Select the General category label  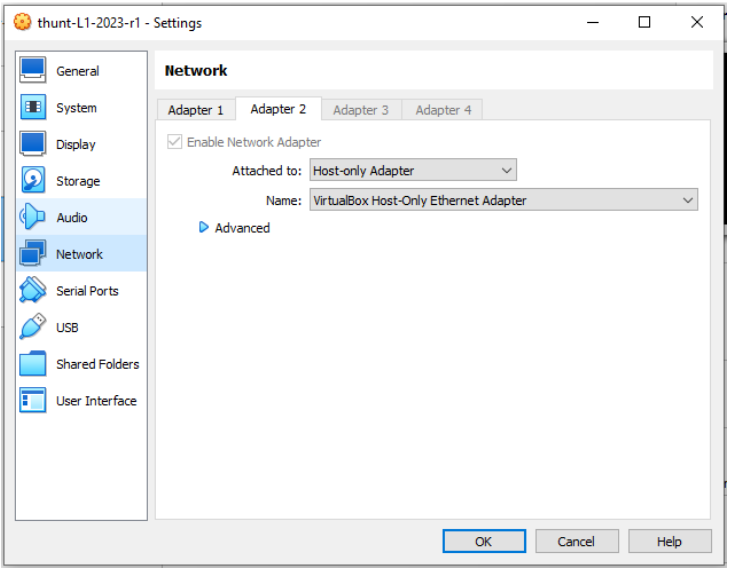[x=78, y=71]
